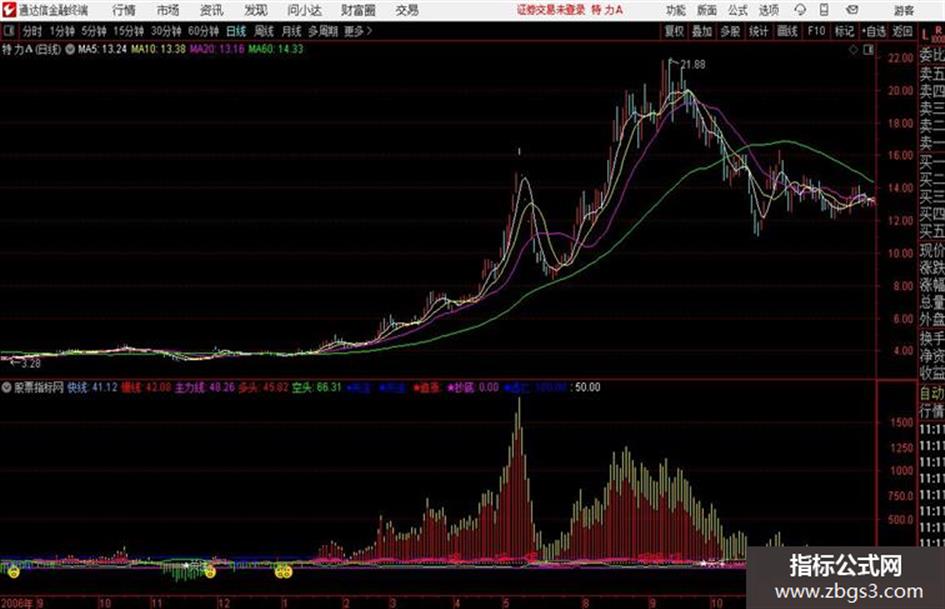Click the 返回 back button

click(902, 31)
